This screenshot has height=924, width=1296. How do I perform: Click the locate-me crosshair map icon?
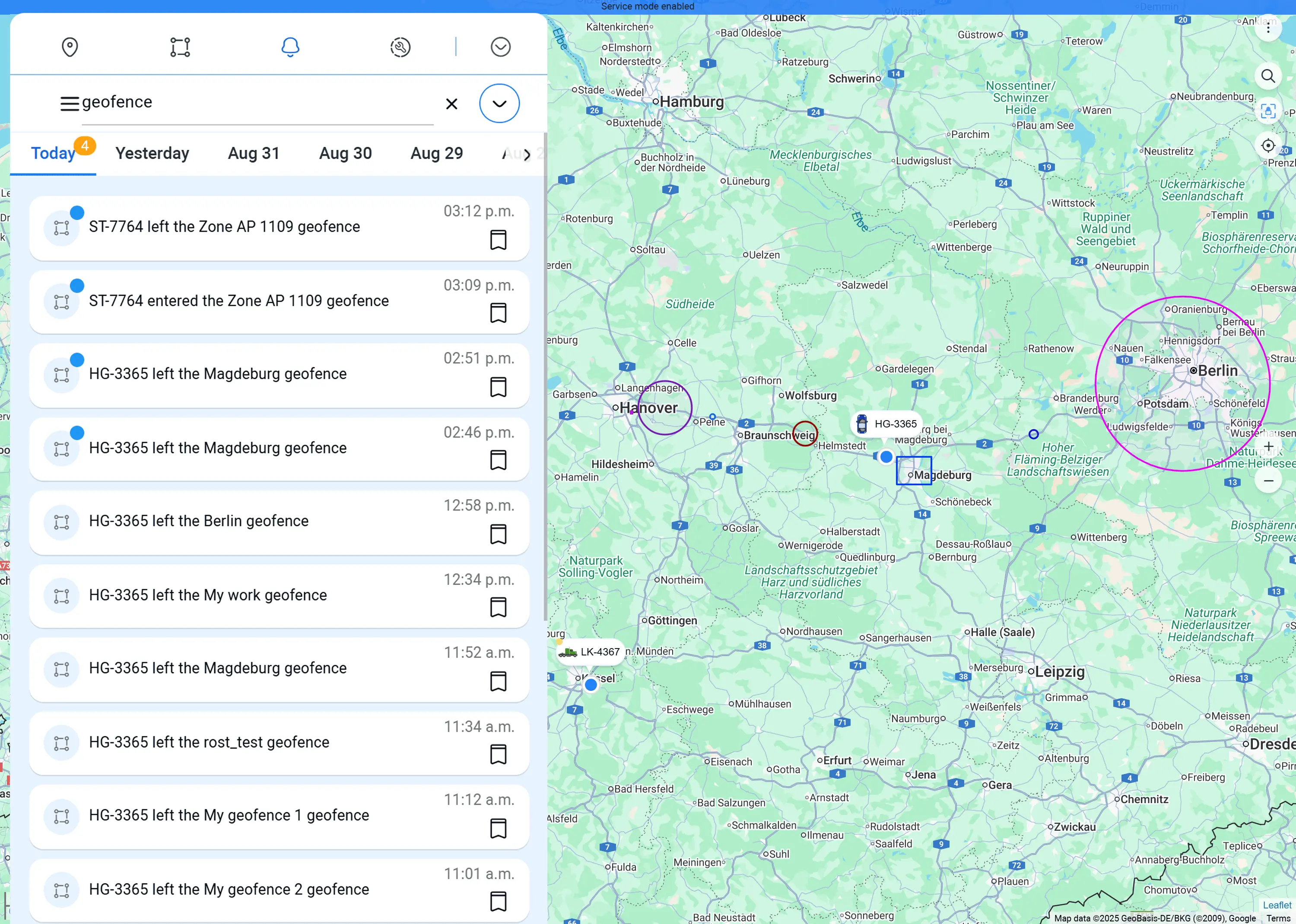click(x=1267, y=146)
